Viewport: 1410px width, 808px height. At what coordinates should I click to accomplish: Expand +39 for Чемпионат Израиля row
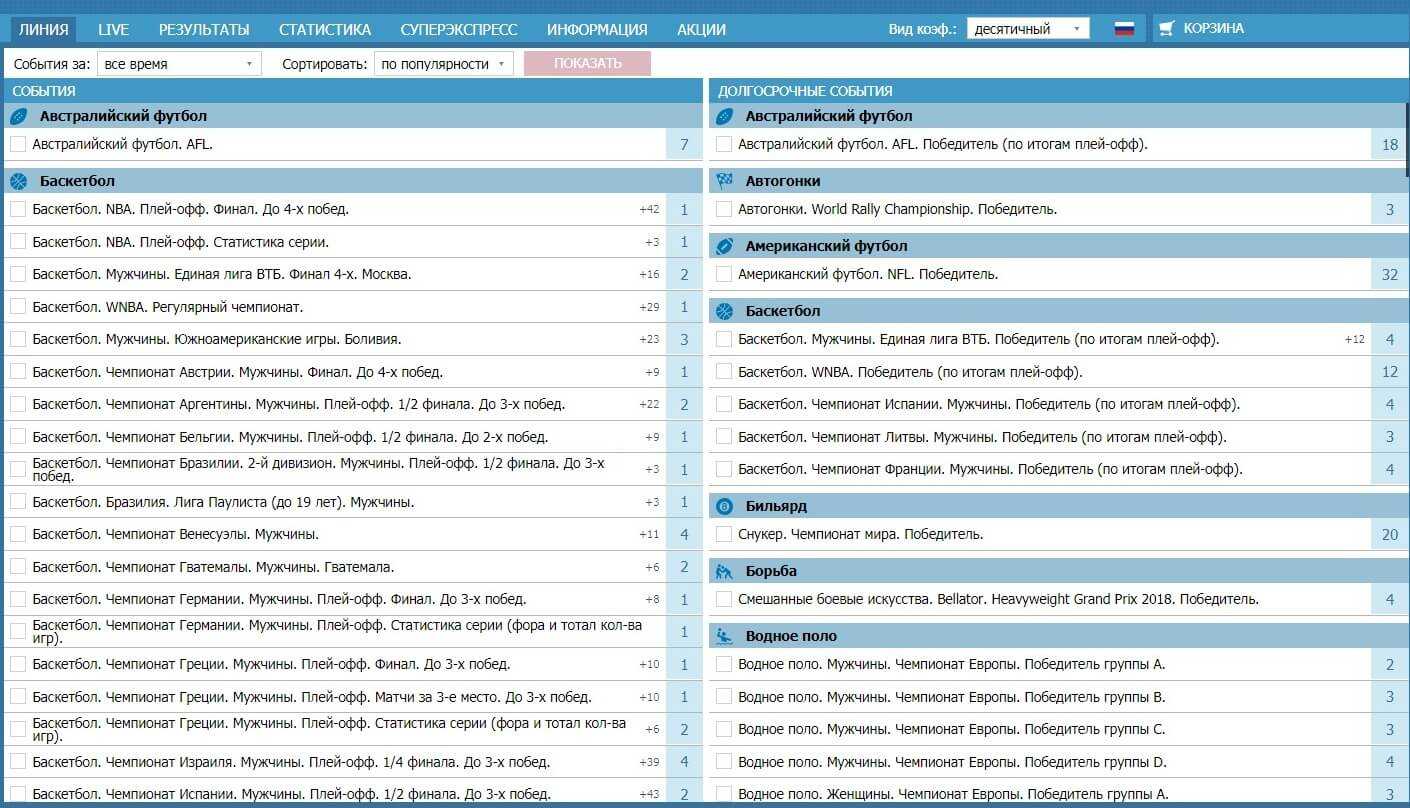tap(649, 762)
